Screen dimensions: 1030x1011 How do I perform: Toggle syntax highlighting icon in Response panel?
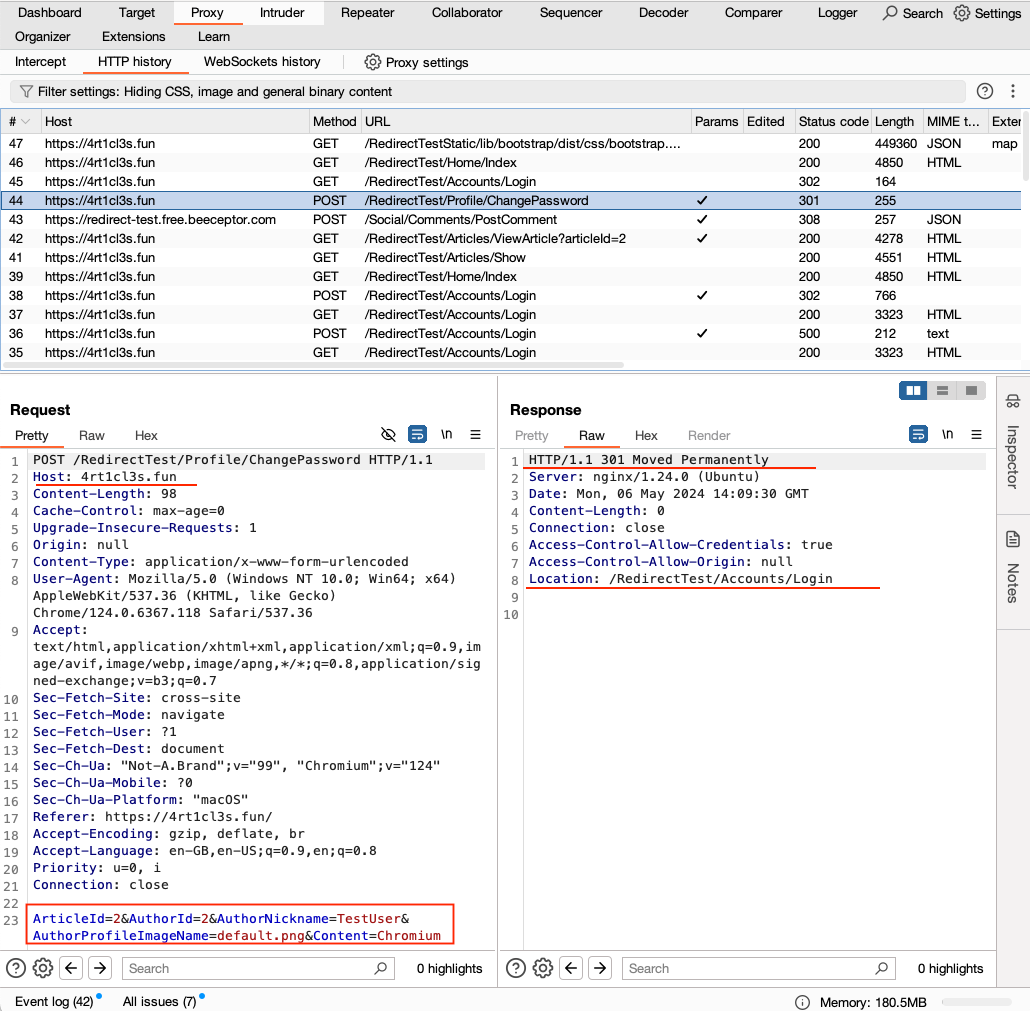(x=918, y=435)
